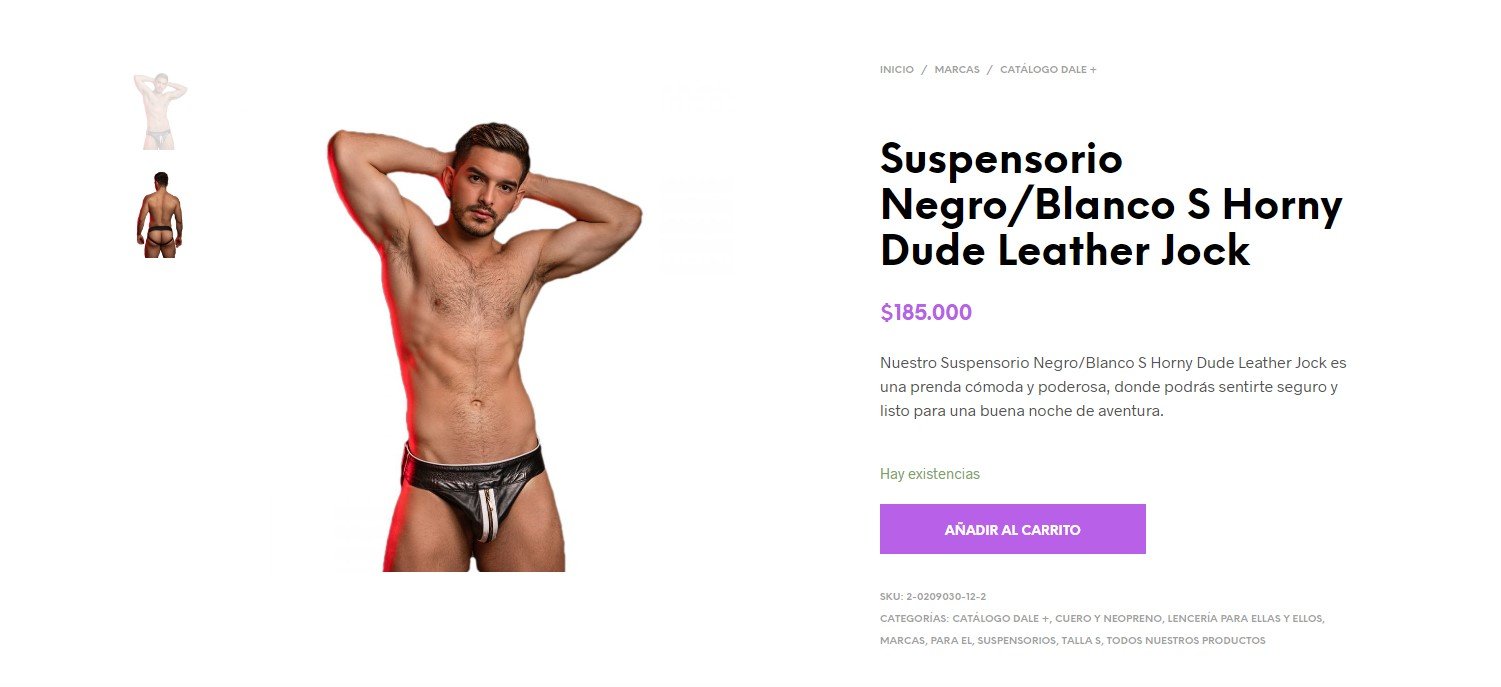Open CATÁLOGO DALE + category link
Image resolution: width=1501 pixels, height=687 pixels.
point(1001,619)
